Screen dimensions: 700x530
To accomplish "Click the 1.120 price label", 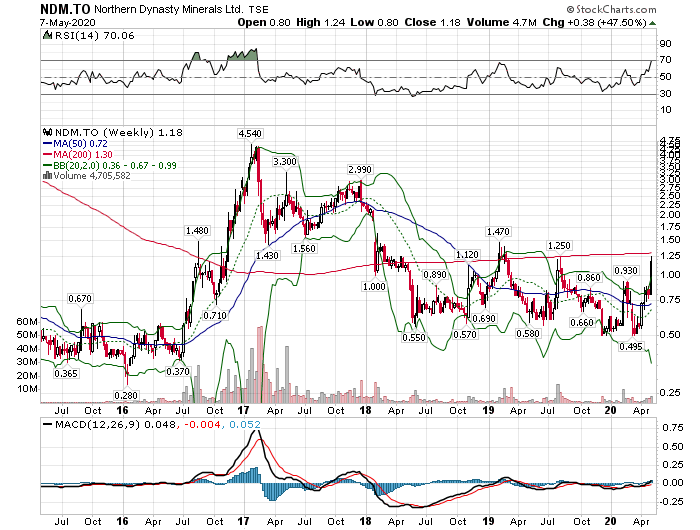I will pos(467,255).
